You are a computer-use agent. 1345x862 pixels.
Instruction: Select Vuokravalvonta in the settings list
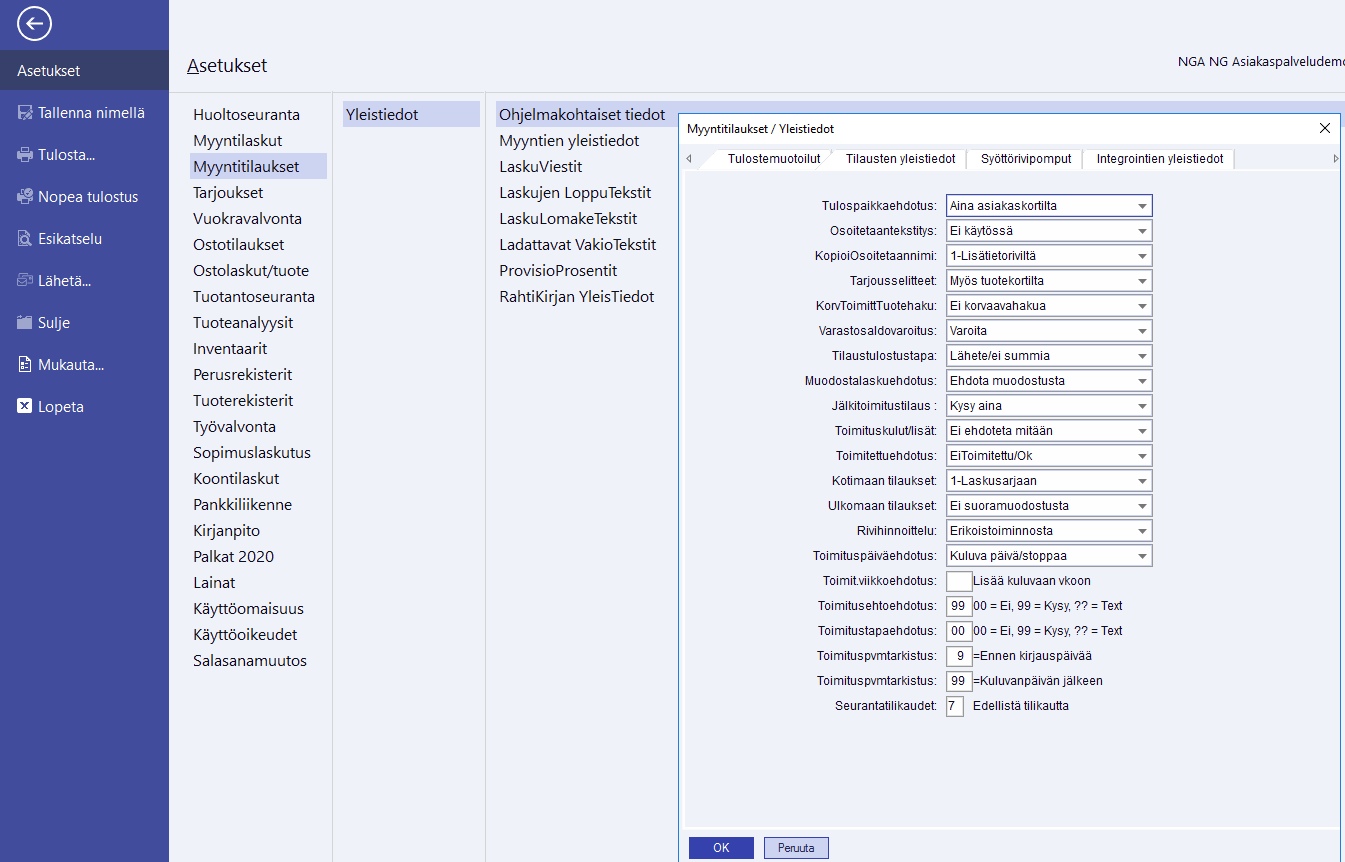[258, 219]
